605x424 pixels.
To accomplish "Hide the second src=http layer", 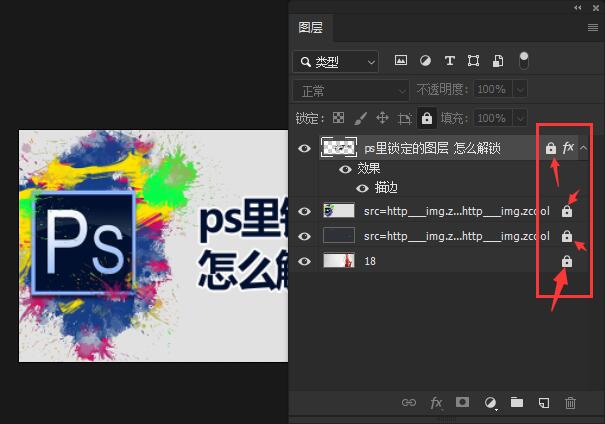I will pos(304,236).
